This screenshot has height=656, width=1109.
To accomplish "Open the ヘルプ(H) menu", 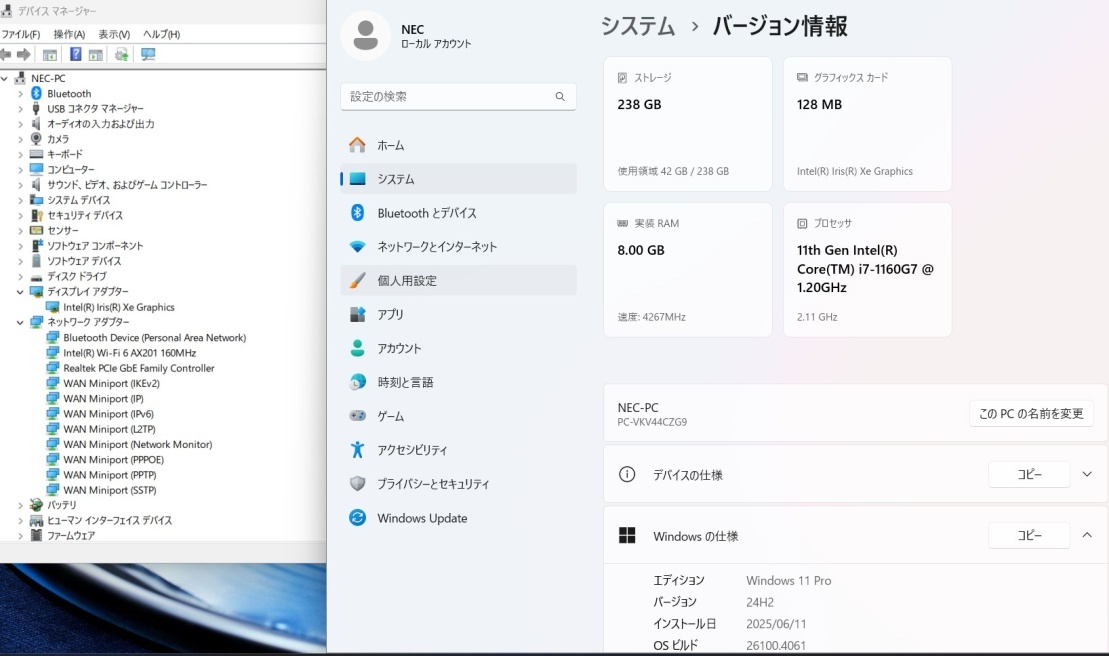I will pos(161,34).
